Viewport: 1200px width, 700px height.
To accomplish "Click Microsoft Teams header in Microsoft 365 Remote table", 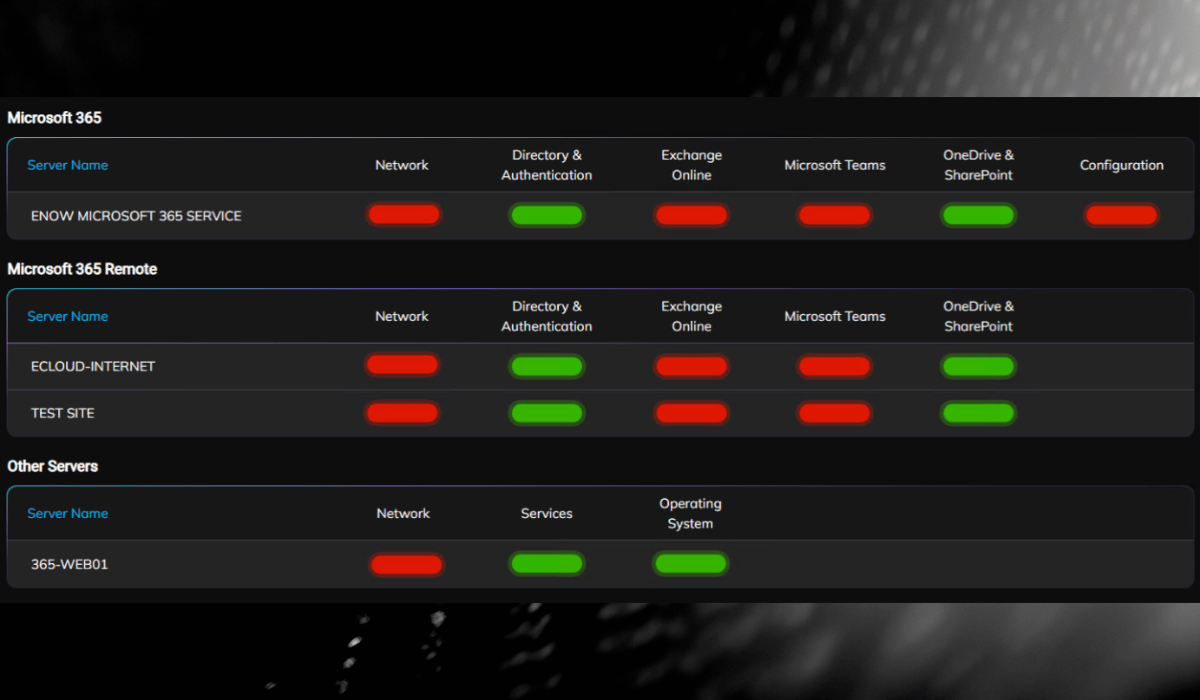I will tap(835, 316).
